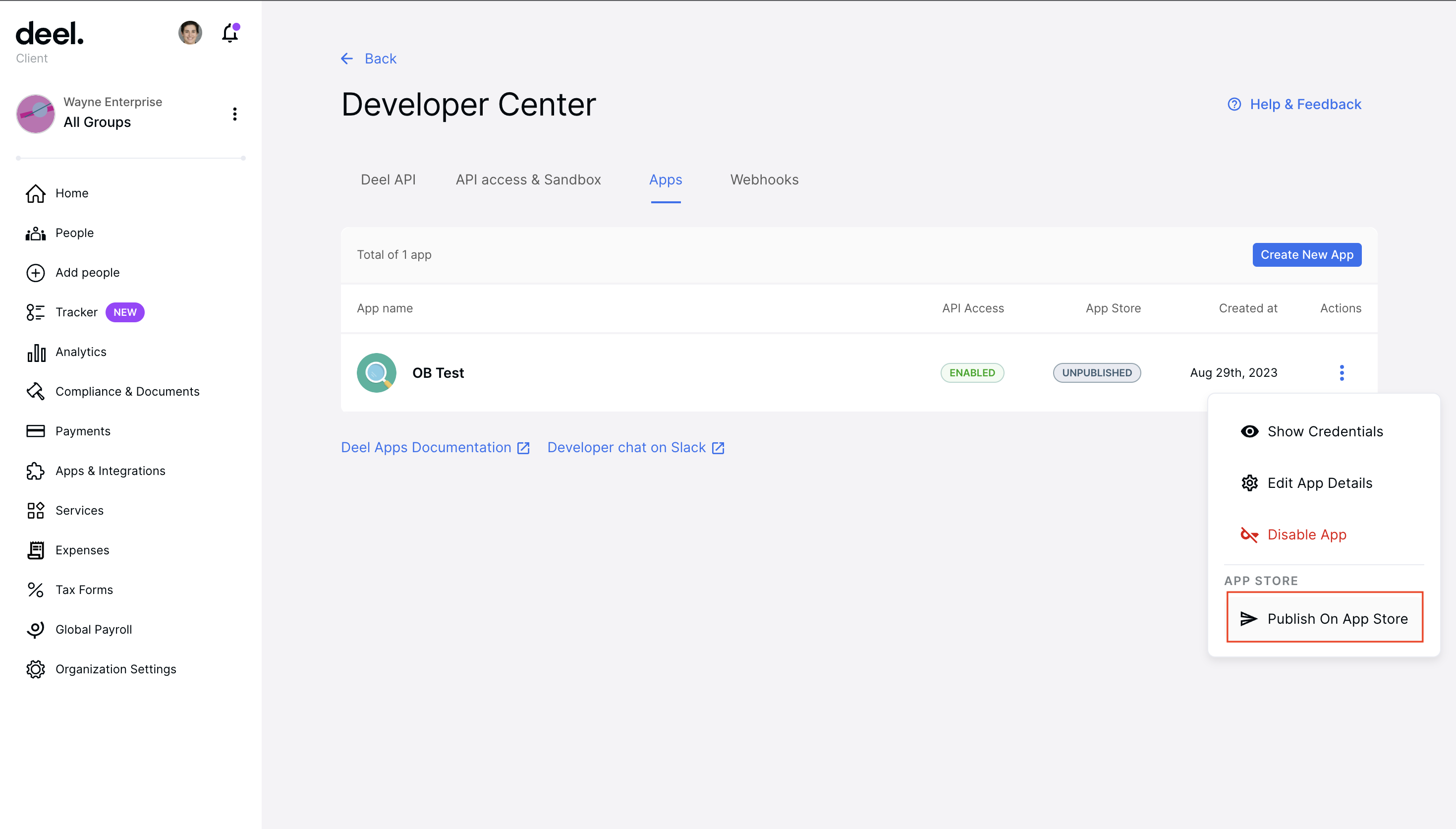Image resolution: width=1456 pixels, height=829 pixels.
Task: Switch to API access & Sandbox tab
Action: click(528, 180)
